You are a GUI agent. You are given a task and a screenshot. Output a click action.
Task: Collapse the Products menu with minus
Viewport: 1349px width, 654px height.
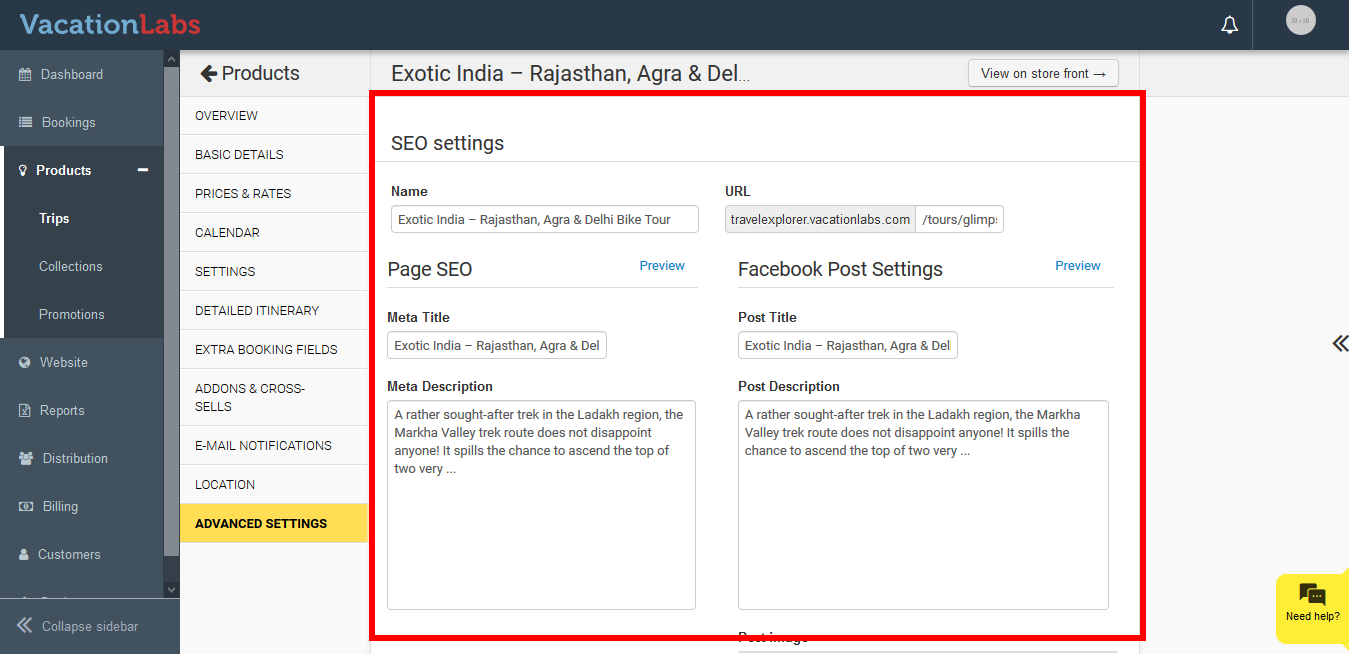pyautogui.click(x=143, y=170)
